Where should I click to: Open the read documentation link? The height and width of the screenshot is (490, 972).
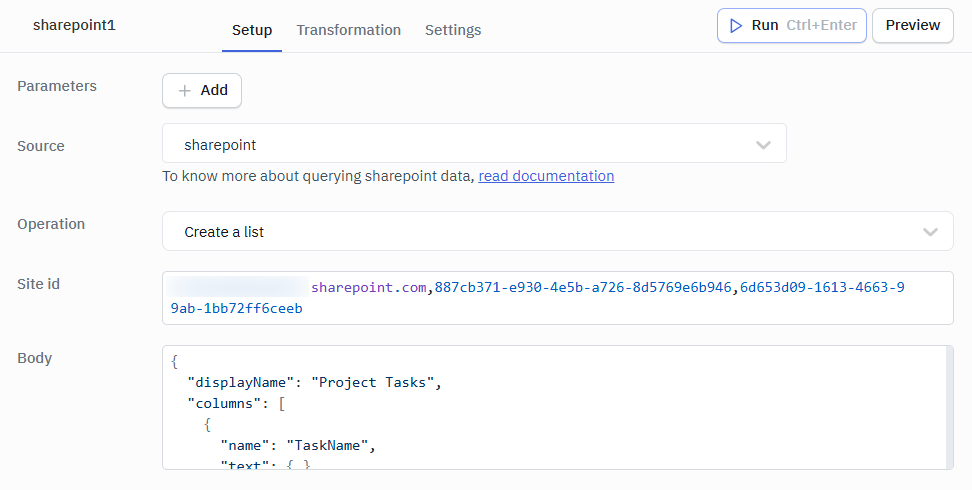click(x=546, y=176)
